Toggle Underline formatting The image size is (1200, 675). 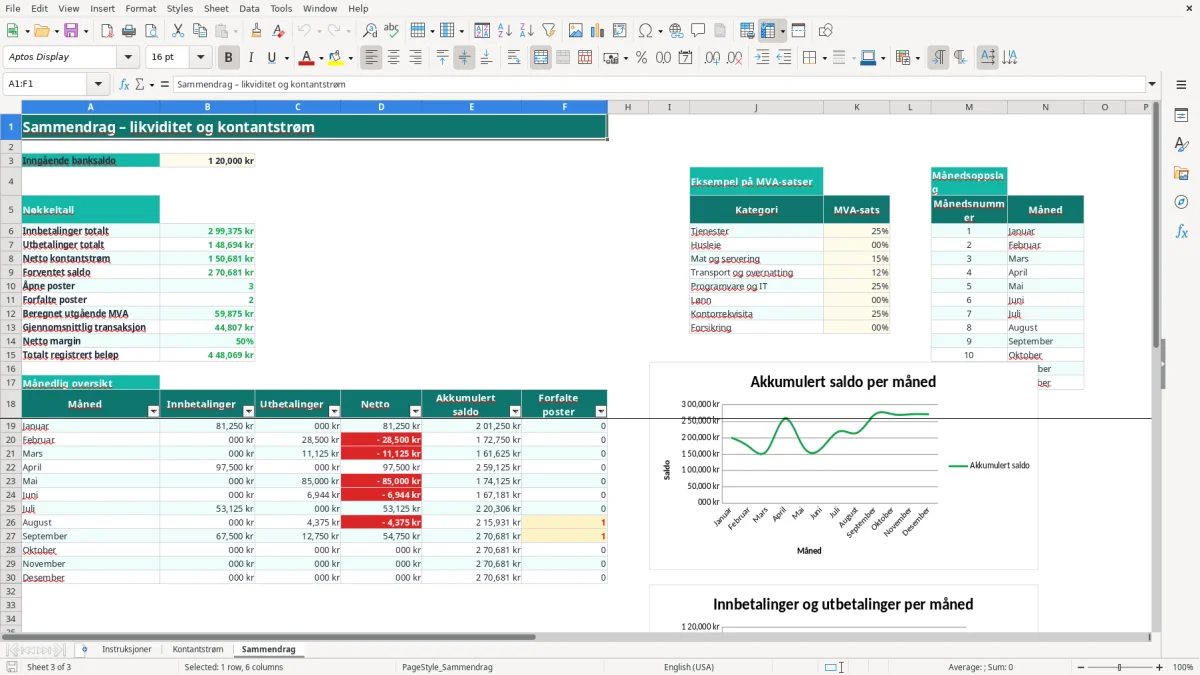point(272,58)
